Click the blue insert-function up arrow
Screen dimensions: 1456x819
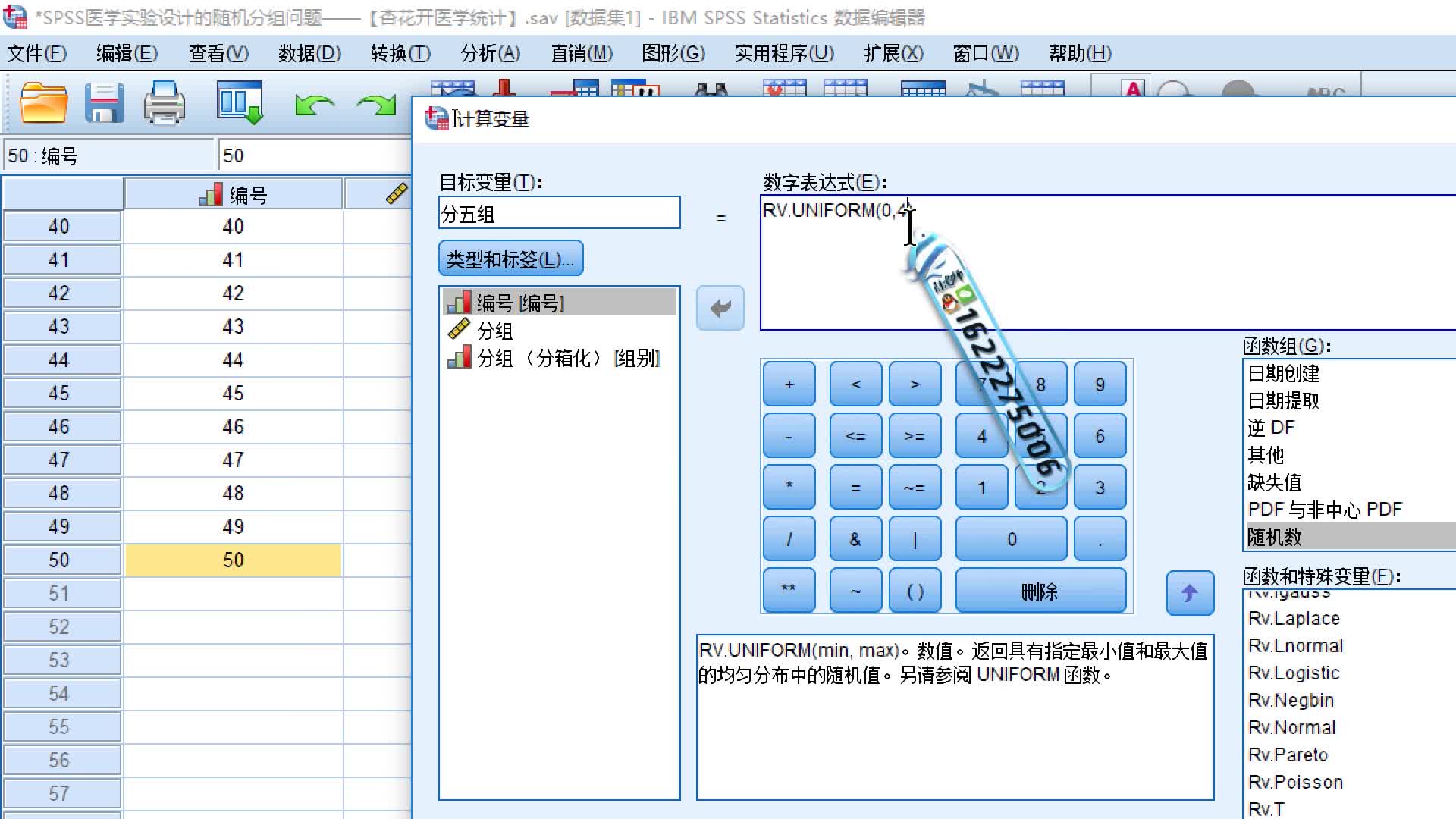[x=1189, y=593]
